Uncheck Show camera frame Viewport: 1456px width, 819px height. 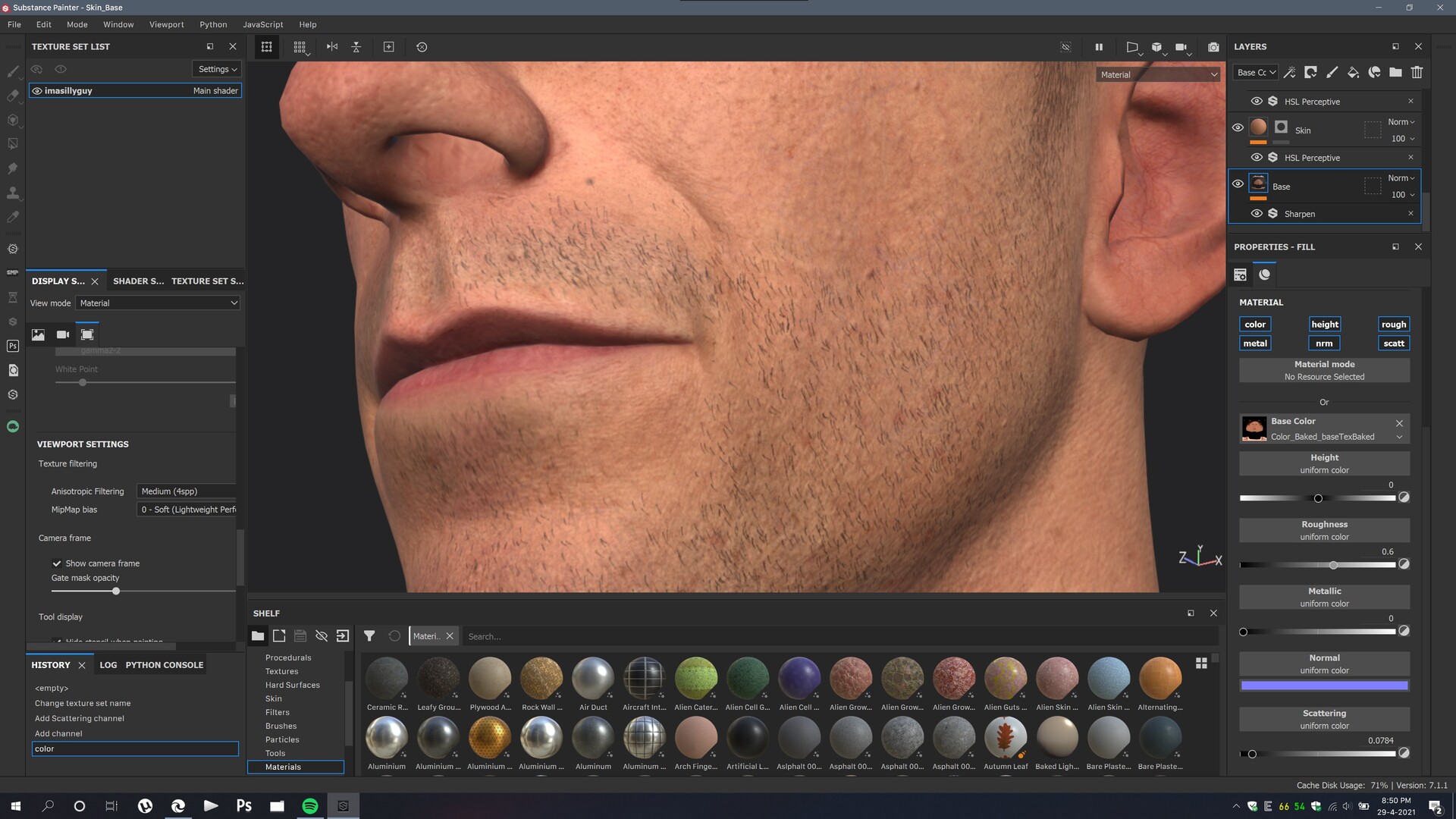(57, 563)
